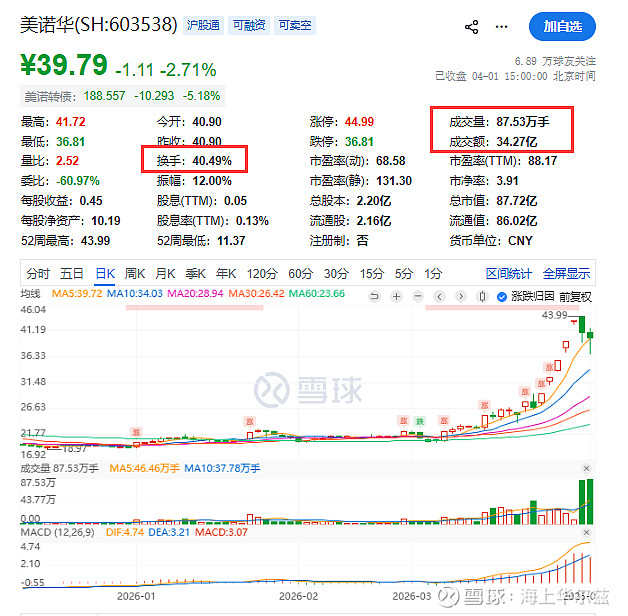Move chart left with the left arrow icon

point(440,296)
